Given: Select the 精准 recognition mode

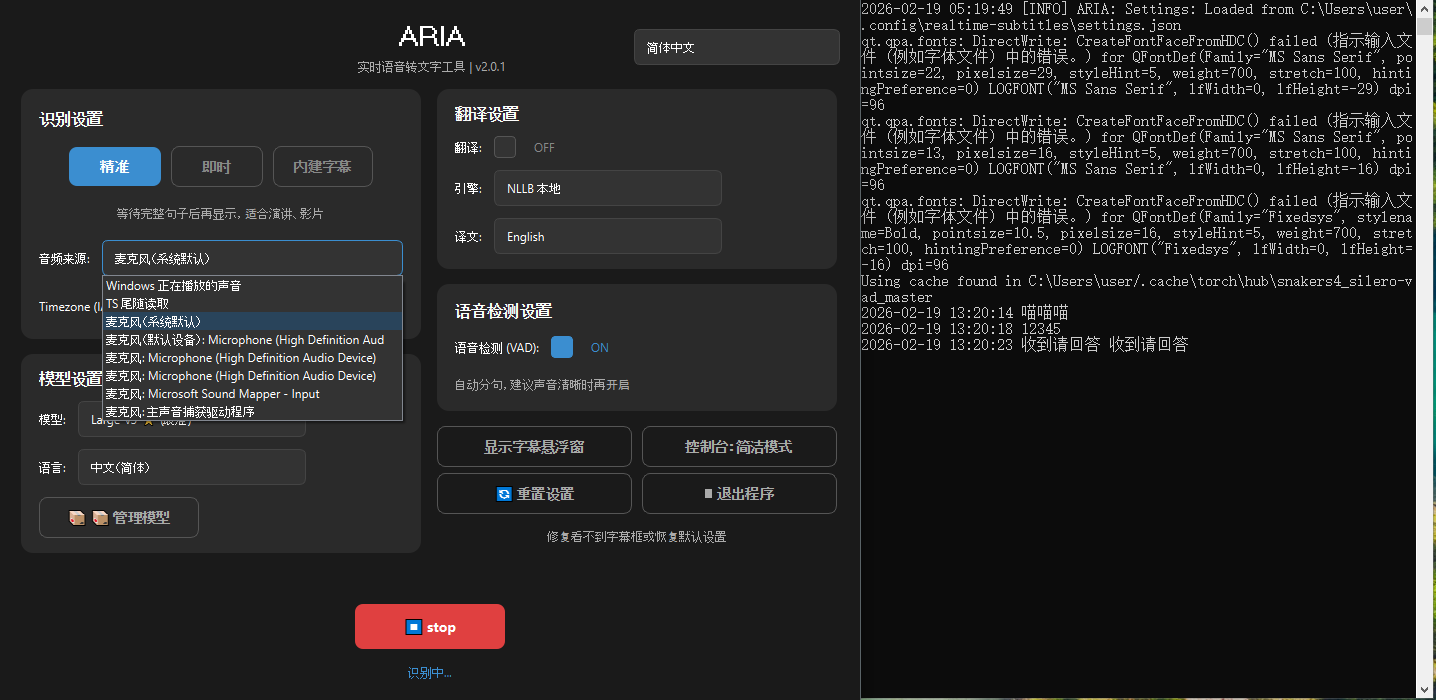Looking at the screenshot, I should [x=115, y=167].
